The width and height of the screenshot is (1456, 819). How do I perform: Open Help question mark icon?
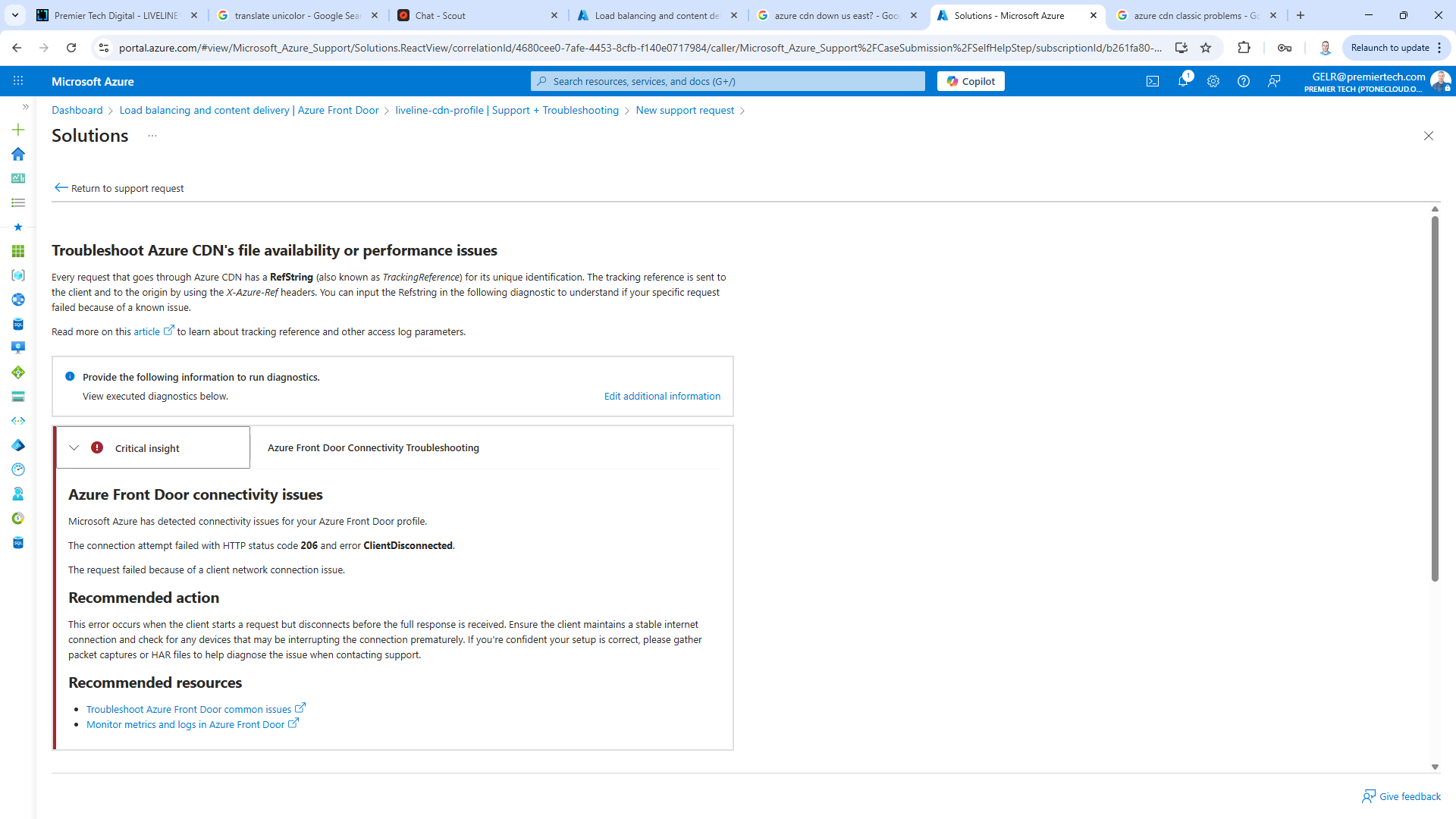point(1243,81)
